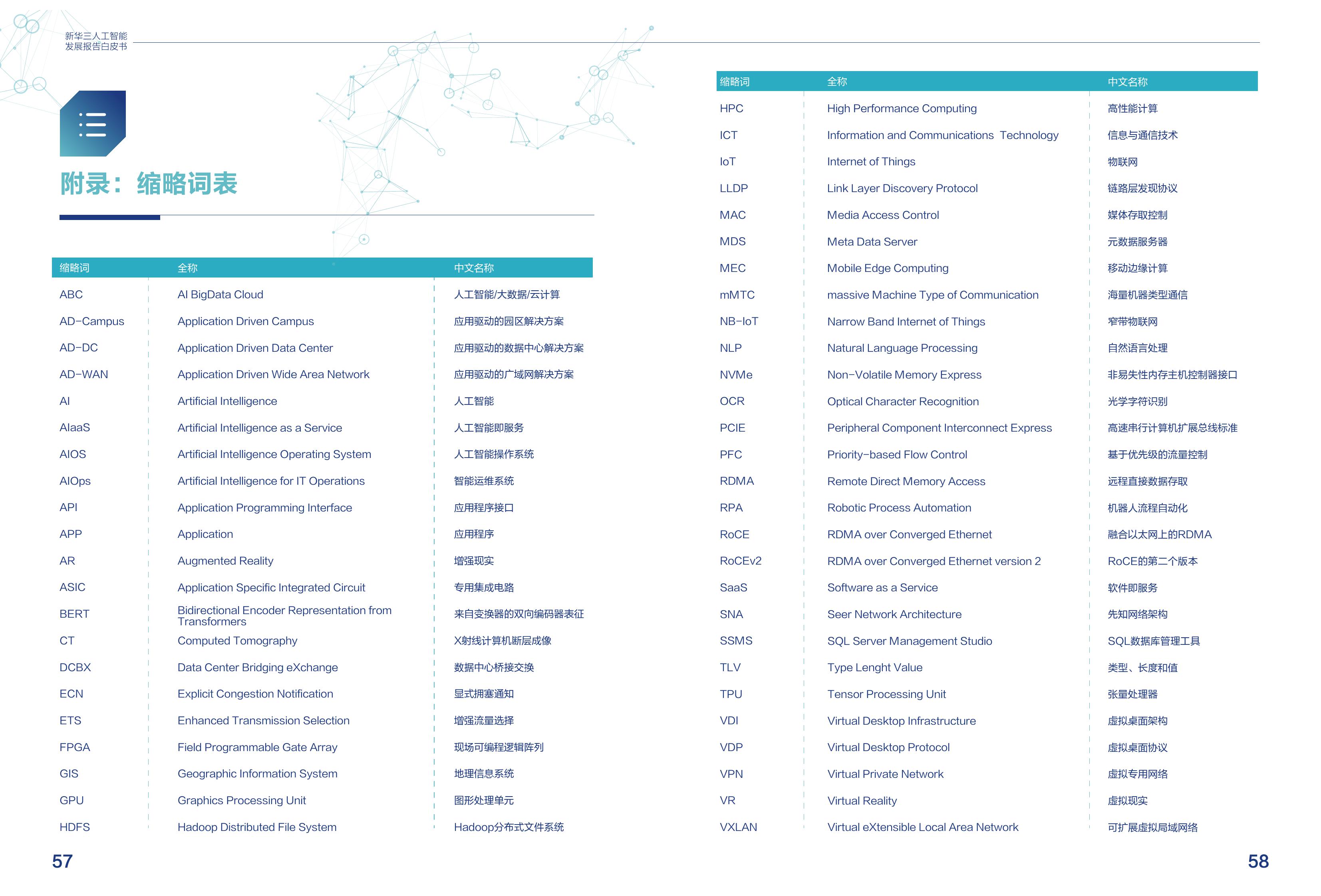Click the Chinese name 专用集成电路

[484, 587]
